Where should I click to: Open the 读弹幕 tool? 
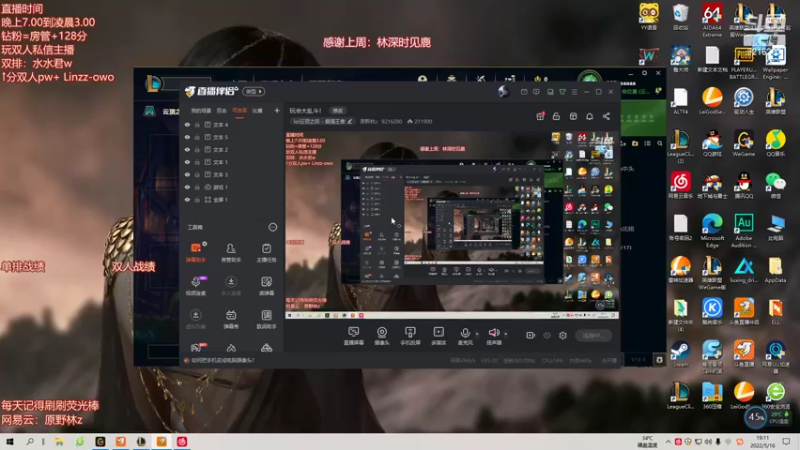click(266, 286)
